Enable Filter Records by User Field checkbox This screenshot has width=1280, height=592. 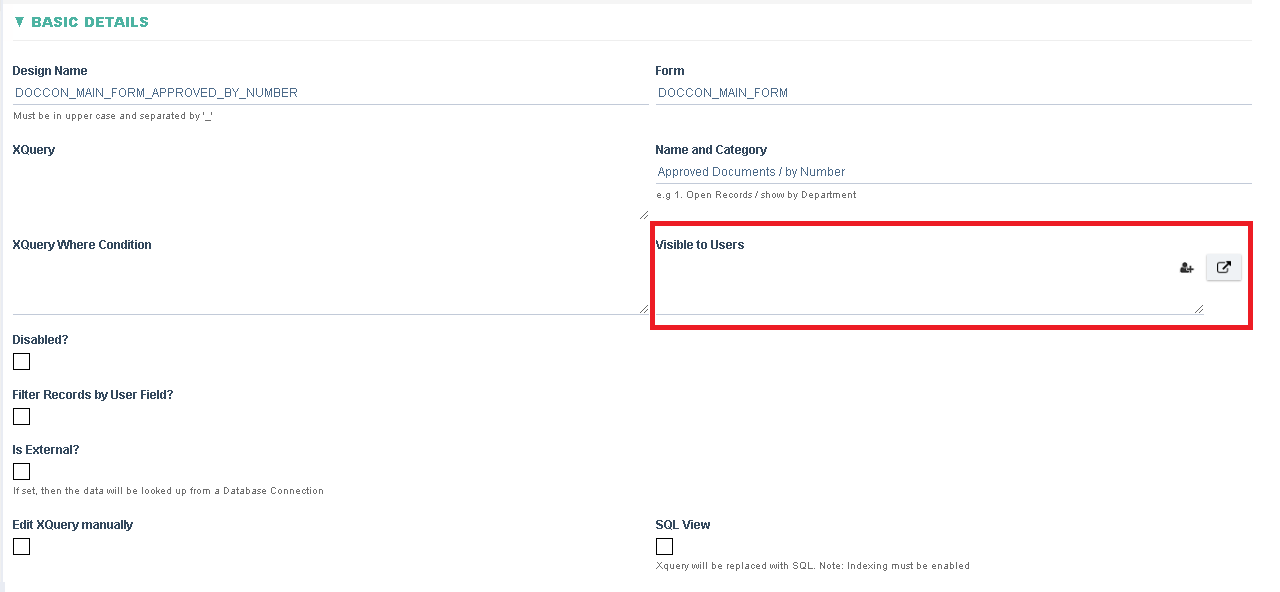[21, 416]
